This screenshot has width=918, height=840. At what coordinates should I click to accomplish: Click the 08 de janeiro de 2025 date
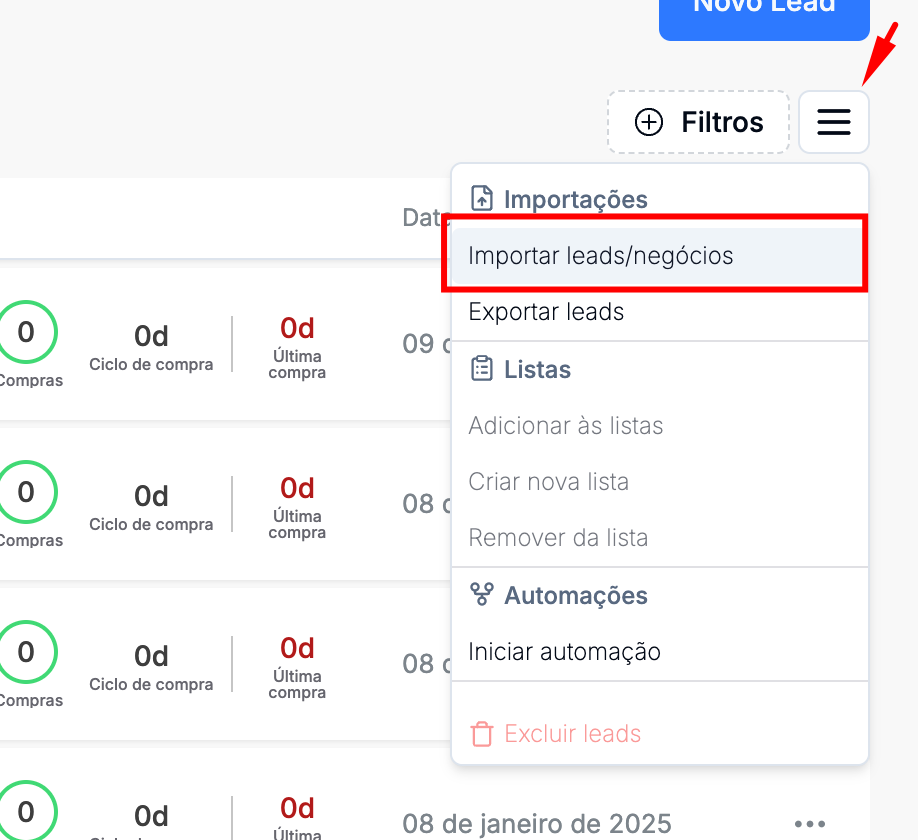536,824
